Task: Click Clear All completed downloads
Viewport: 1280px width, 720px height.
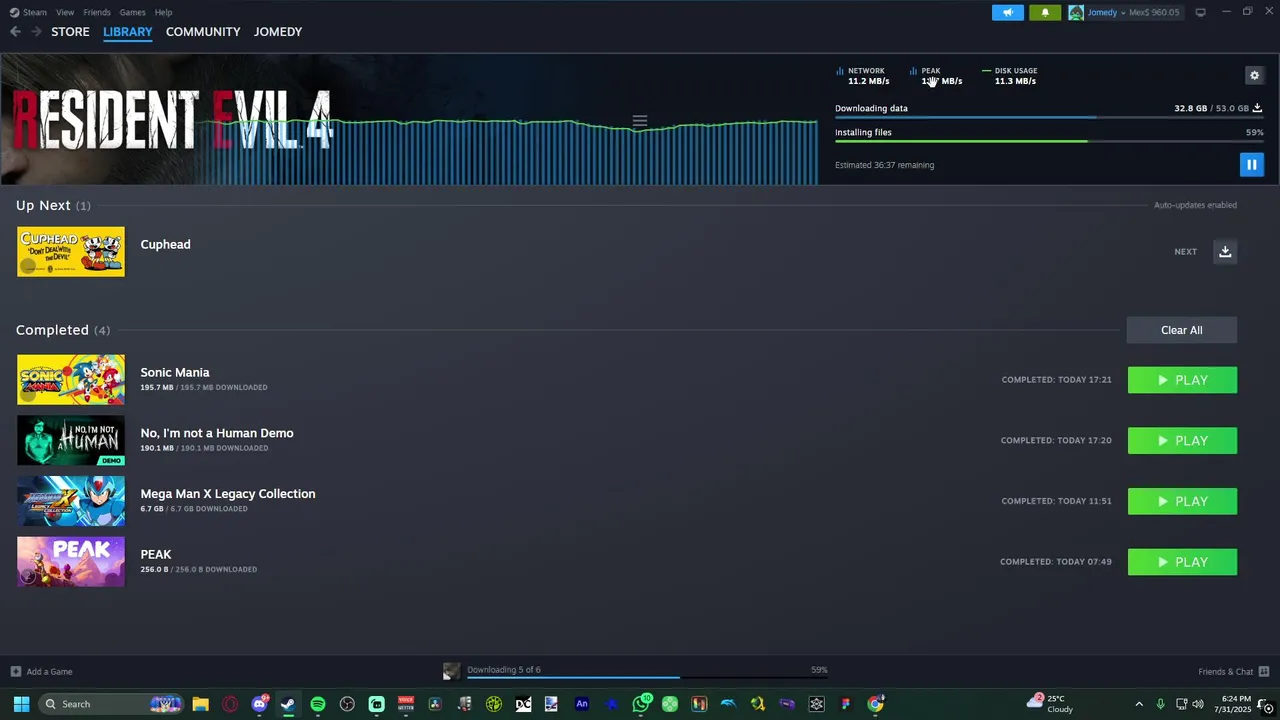Action: coord(1181,330)
